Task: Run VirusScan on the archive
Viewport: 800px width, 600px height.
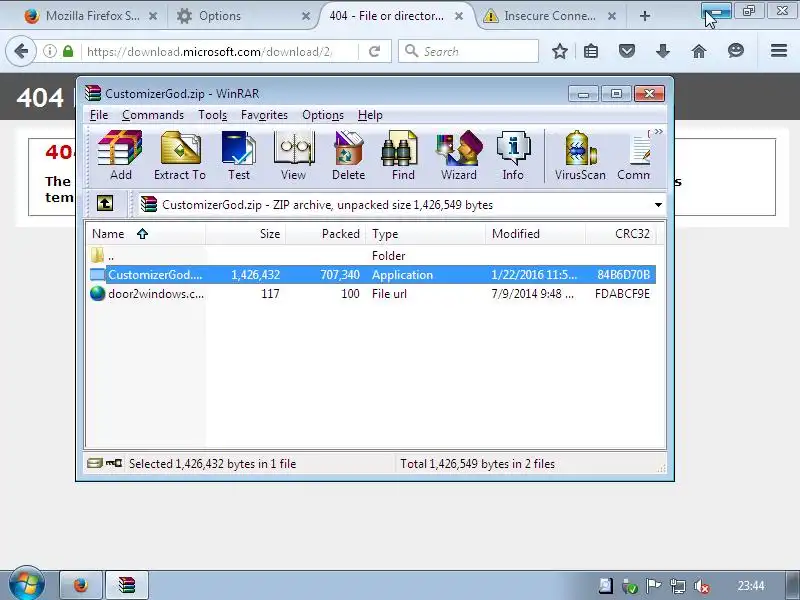Action: point(580,155)
